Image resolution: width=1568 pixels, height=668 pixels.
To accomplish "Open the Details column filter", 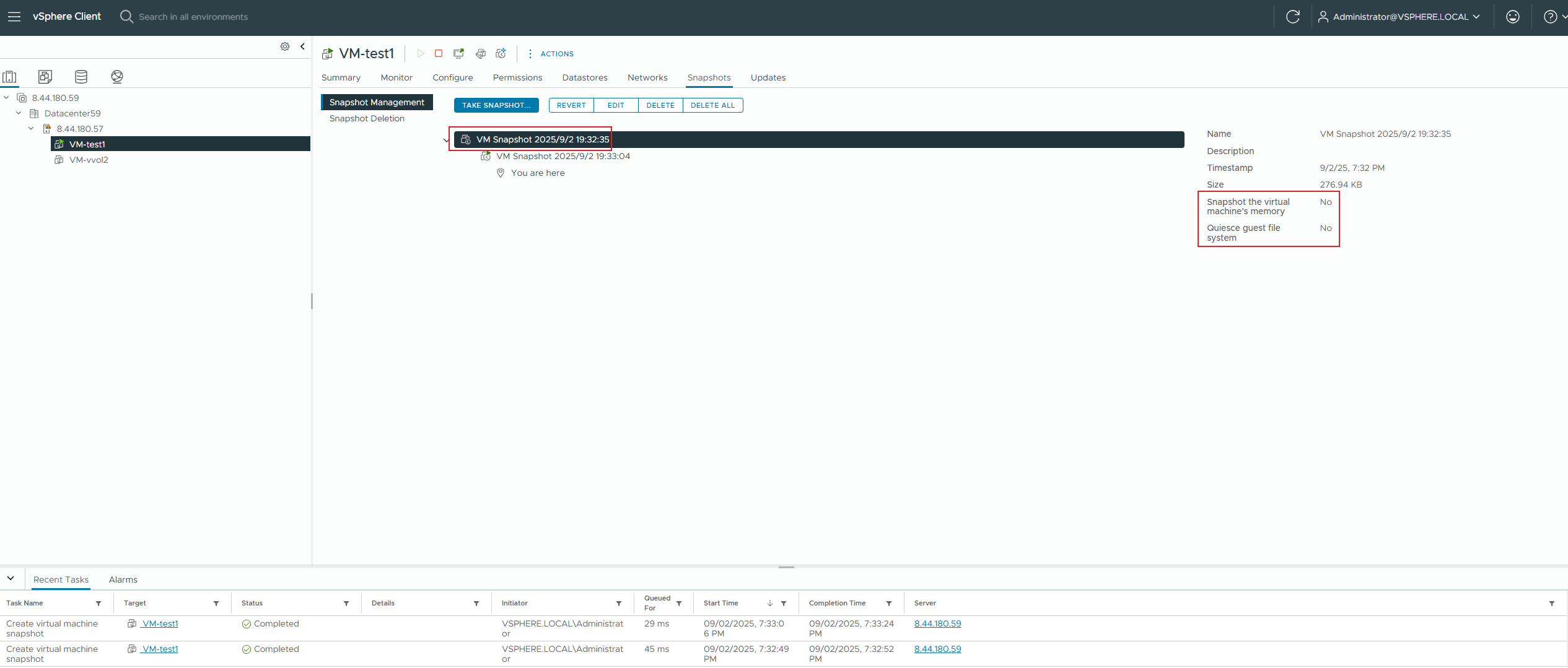I will tap(476, 604).
